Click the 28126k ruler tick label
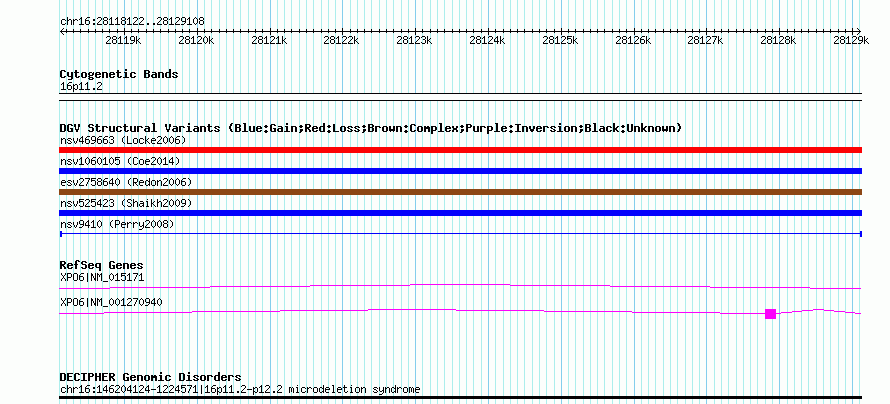 click(632, 40)
